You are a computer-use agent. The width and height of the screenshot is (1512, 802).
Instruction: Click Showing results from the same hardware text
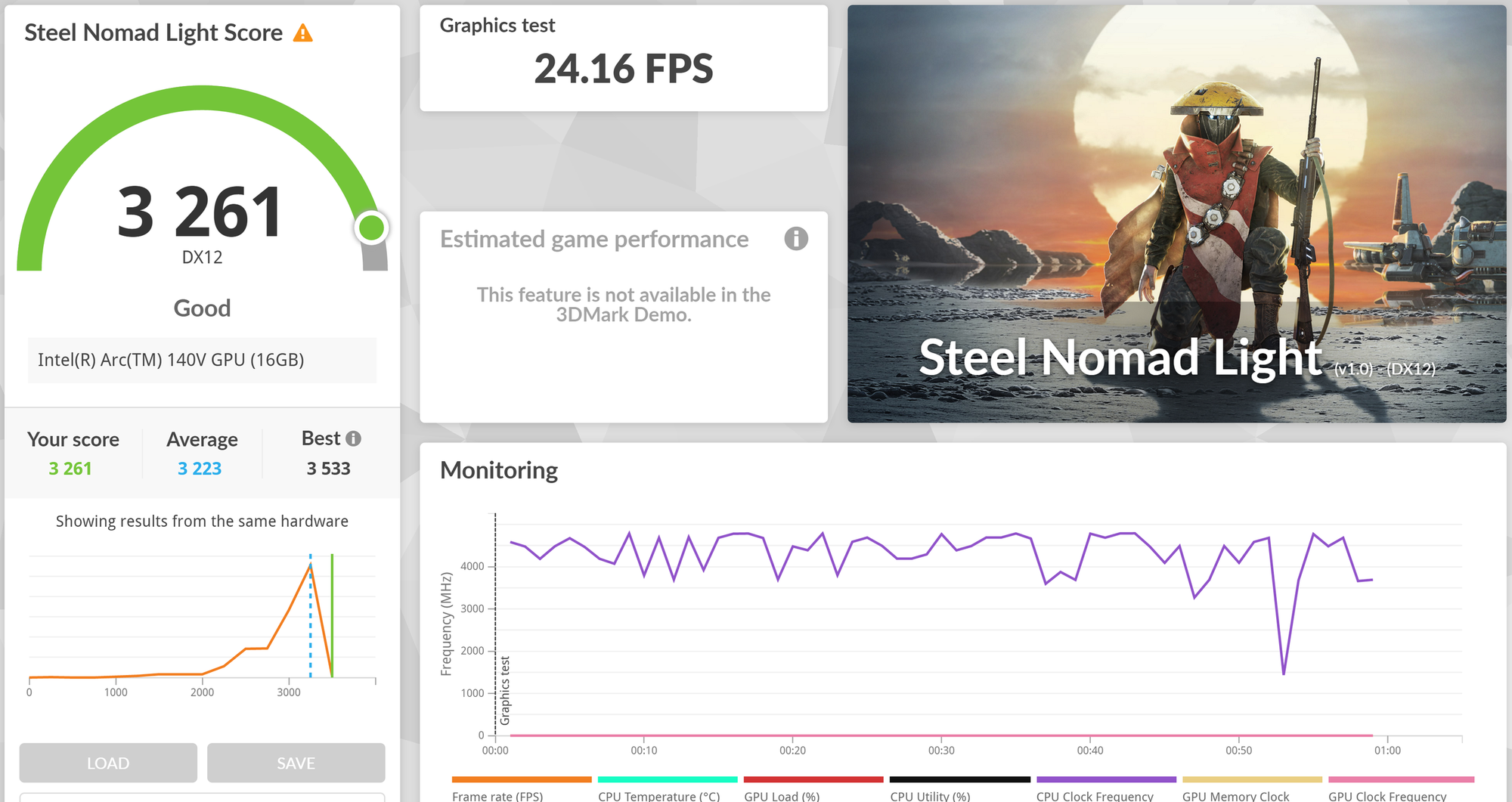pyautogui.click(x=202, y=522)
